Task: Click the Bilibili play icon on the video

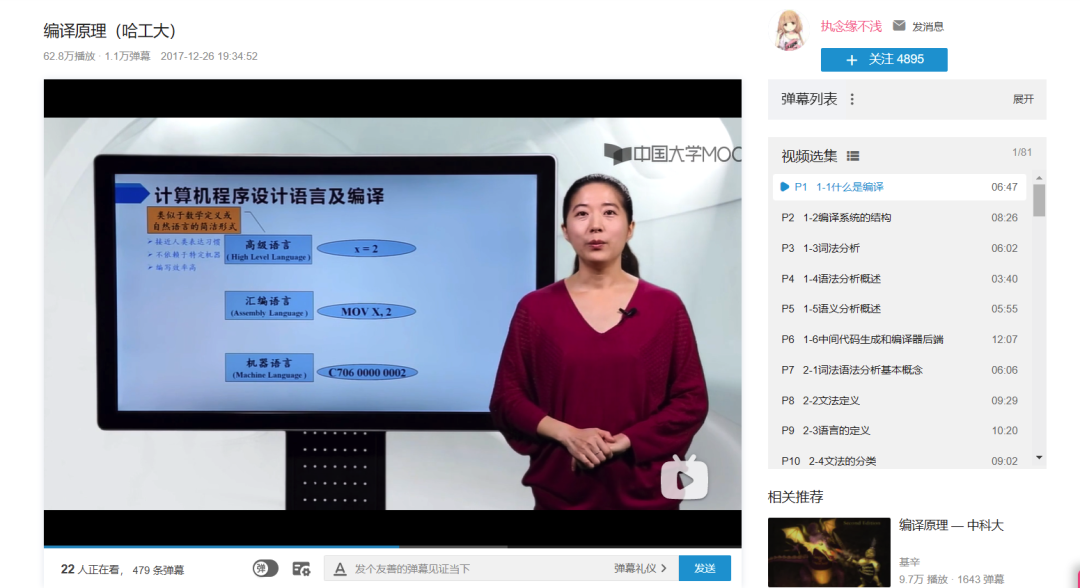Action: 684,477
